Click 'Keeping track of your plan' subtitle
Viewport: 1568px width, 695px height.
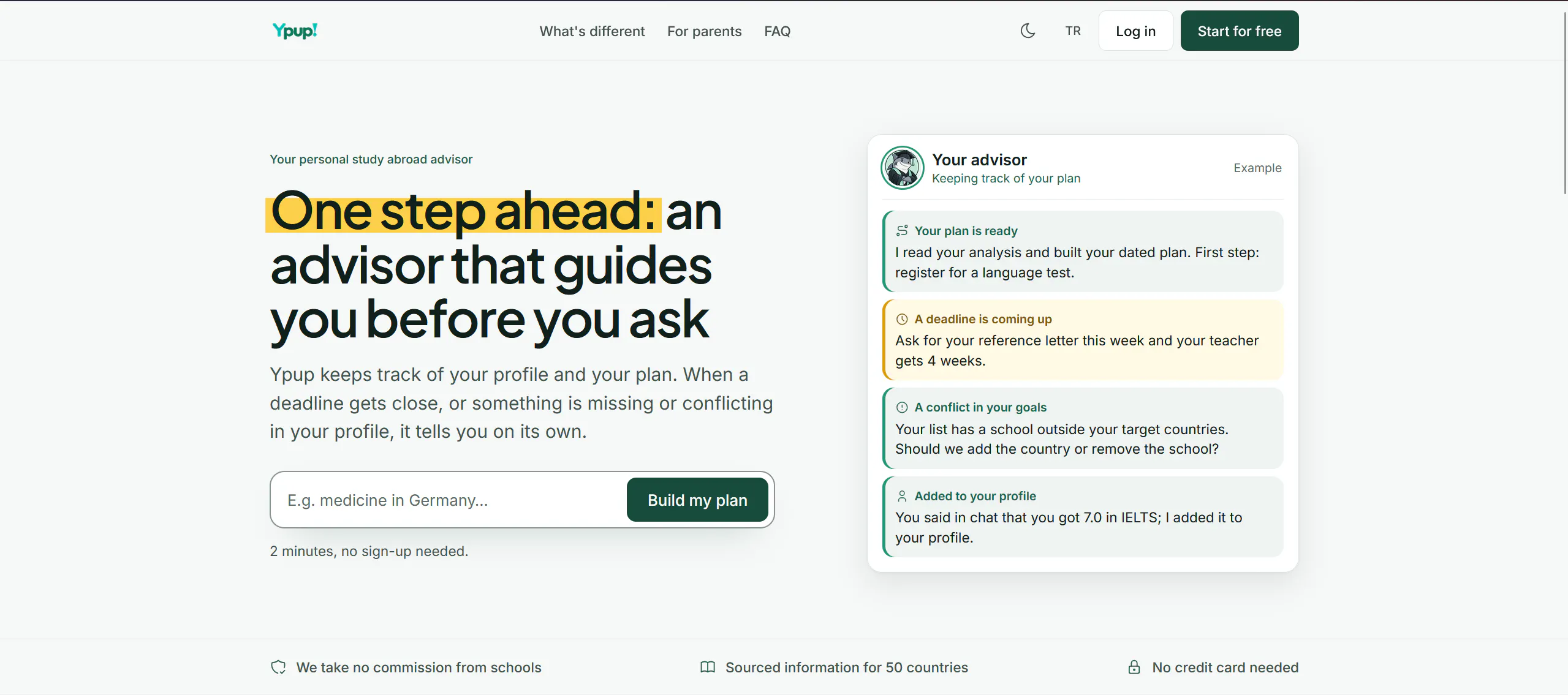(x=1006, y=178)
